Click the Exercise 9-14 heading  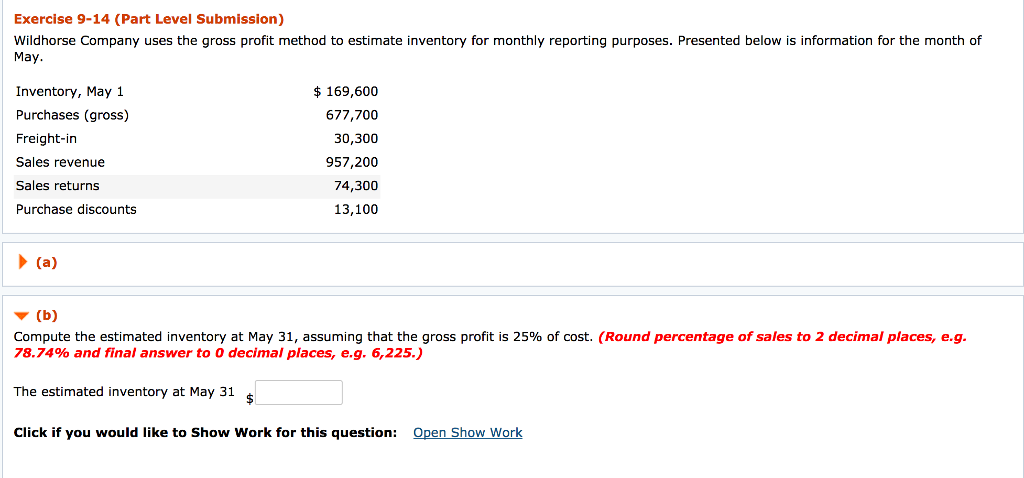point(149,19)
